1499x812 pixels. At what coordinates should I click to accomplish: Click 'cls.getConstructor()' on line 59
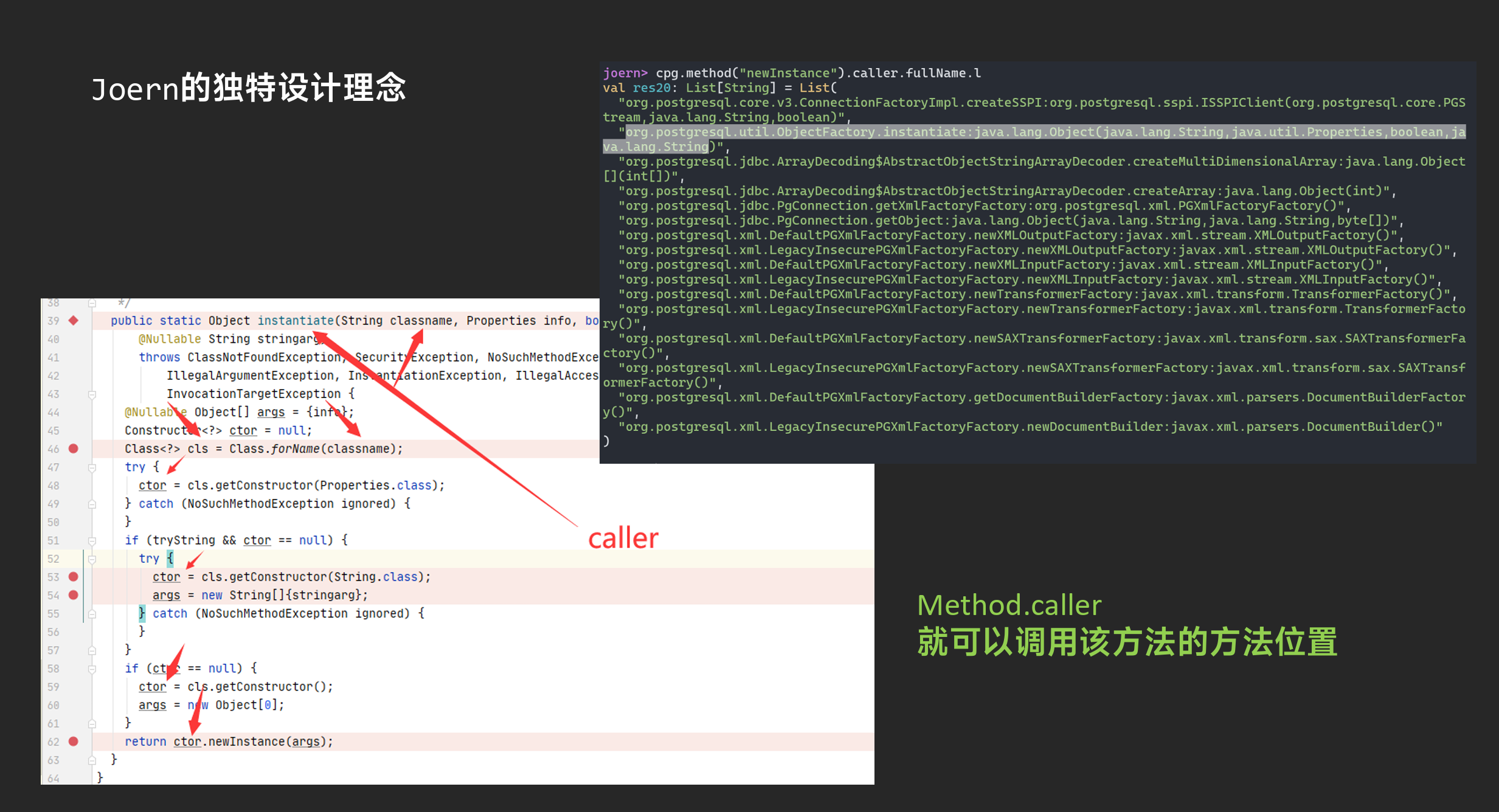[x=257, y=686]
